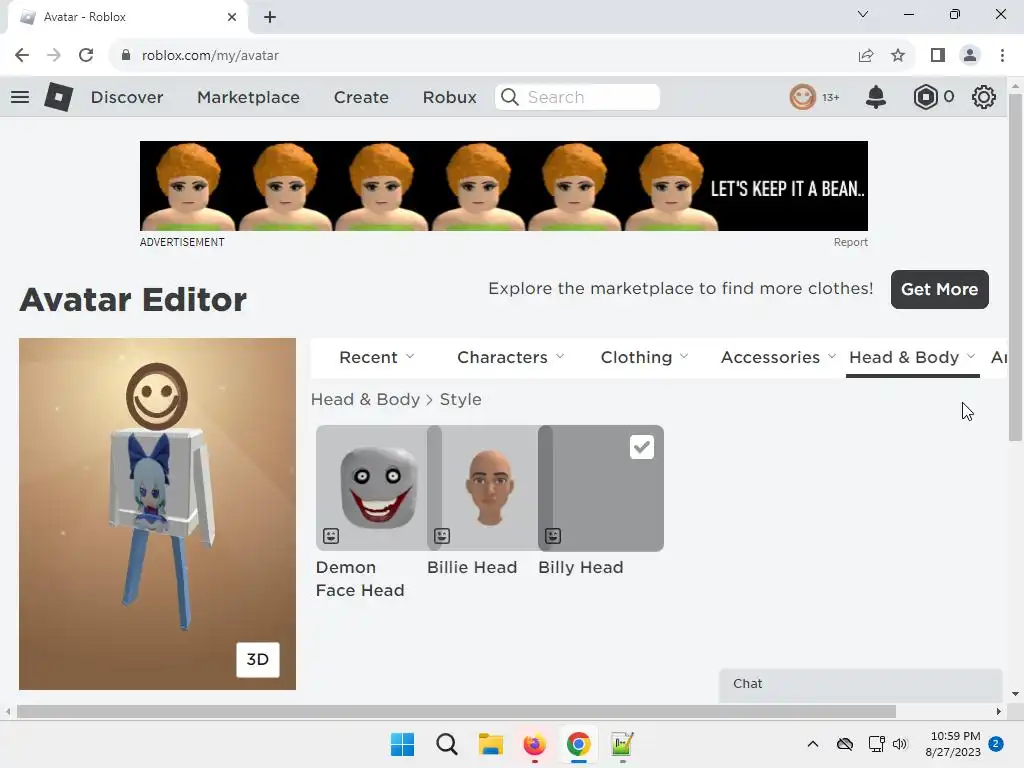
Task: Open the Create page
Action: (x=361, y=97)
